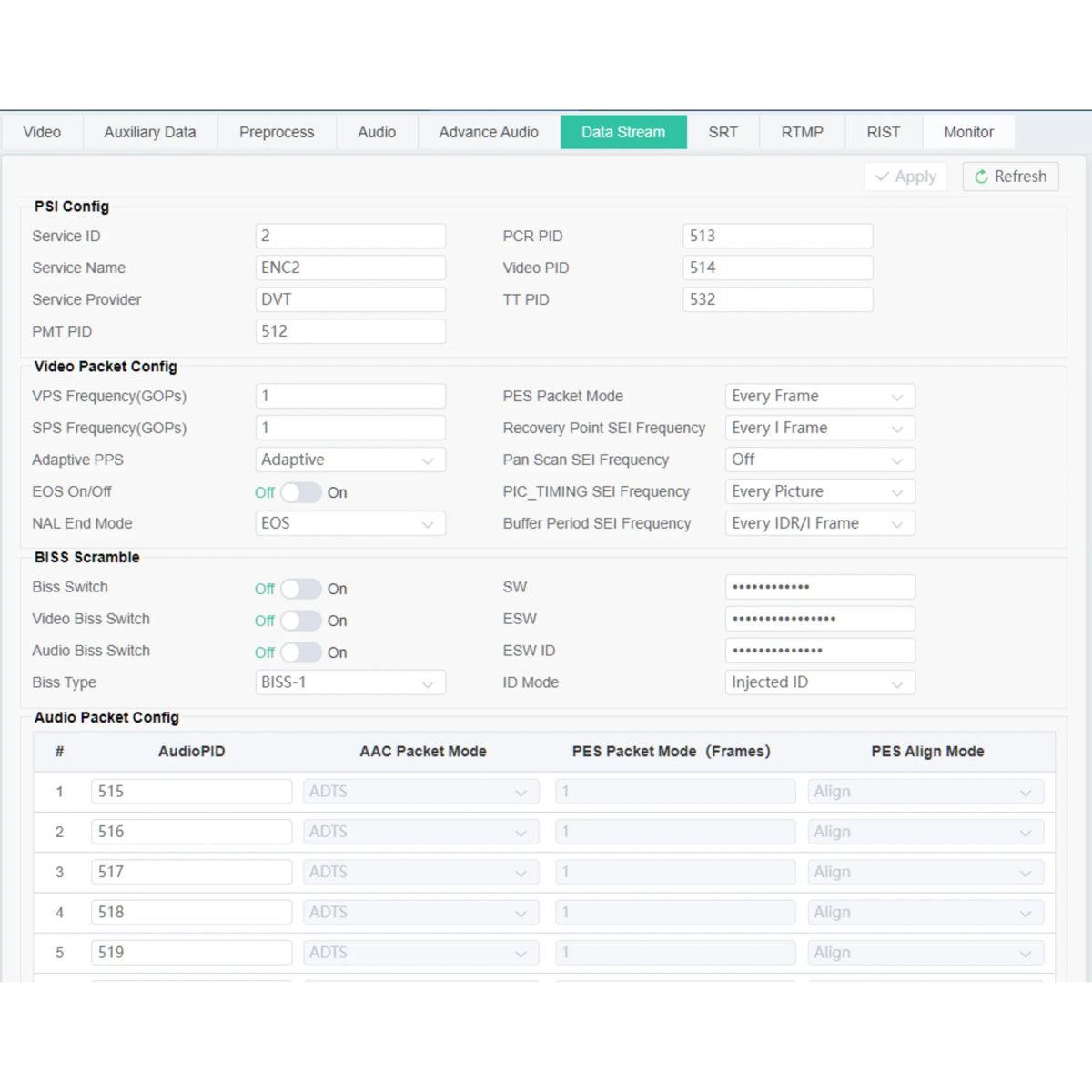Open the Pan Scan SEI Frequency dropdown
The image size is (1092, 1092).
click(x=820, y=460)
